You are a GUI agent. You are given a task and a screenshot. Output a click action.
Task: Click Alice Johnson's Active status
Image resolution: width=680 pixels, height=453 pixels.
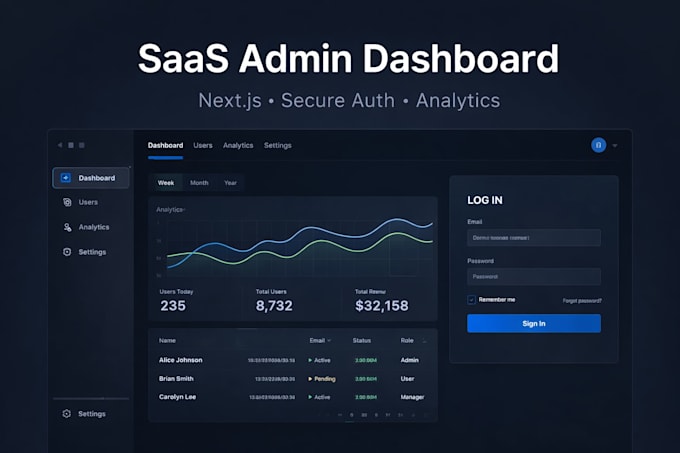coord(319,360)
